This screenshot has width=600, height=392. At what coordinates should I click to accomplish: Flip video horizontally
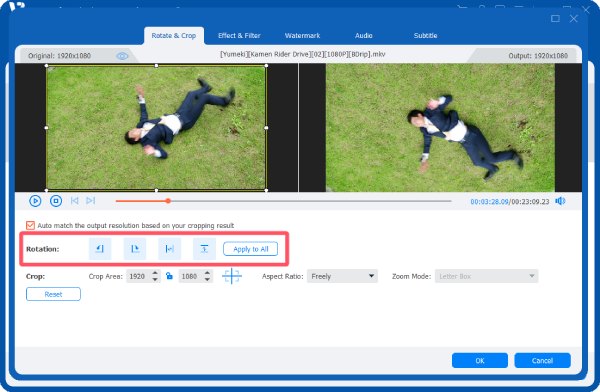170,249
